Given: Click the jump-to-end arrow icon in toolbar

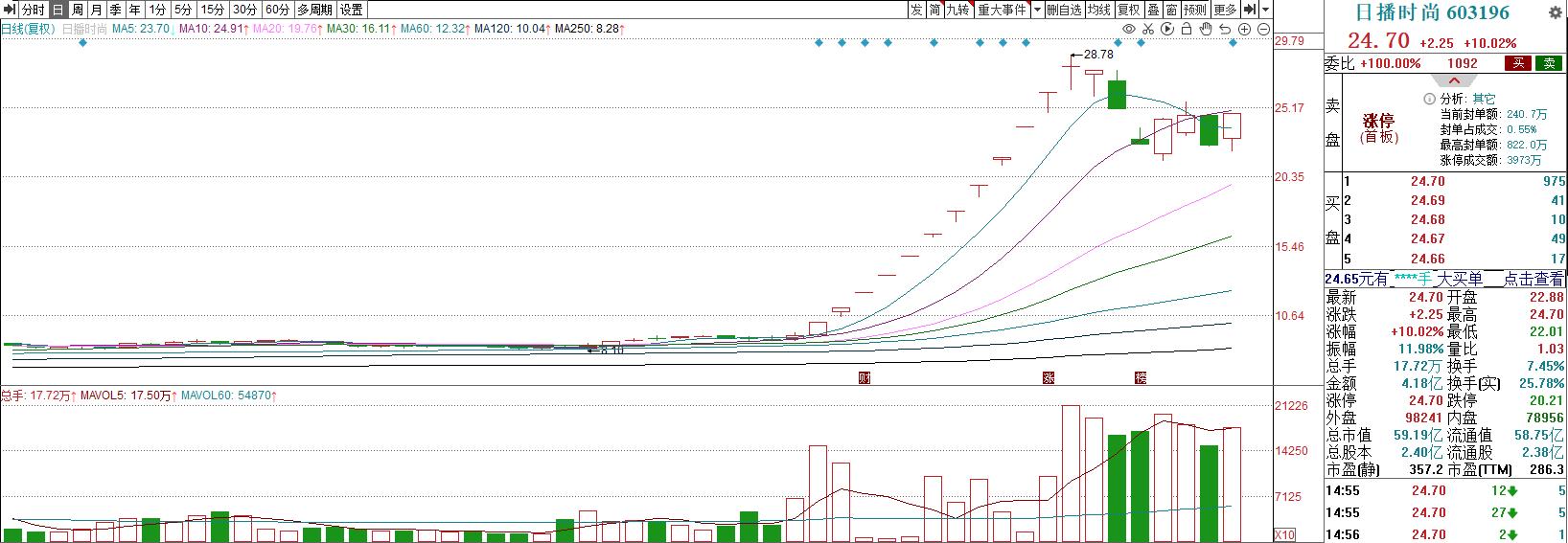Looking at the screenshot, I should (1250, 10).
